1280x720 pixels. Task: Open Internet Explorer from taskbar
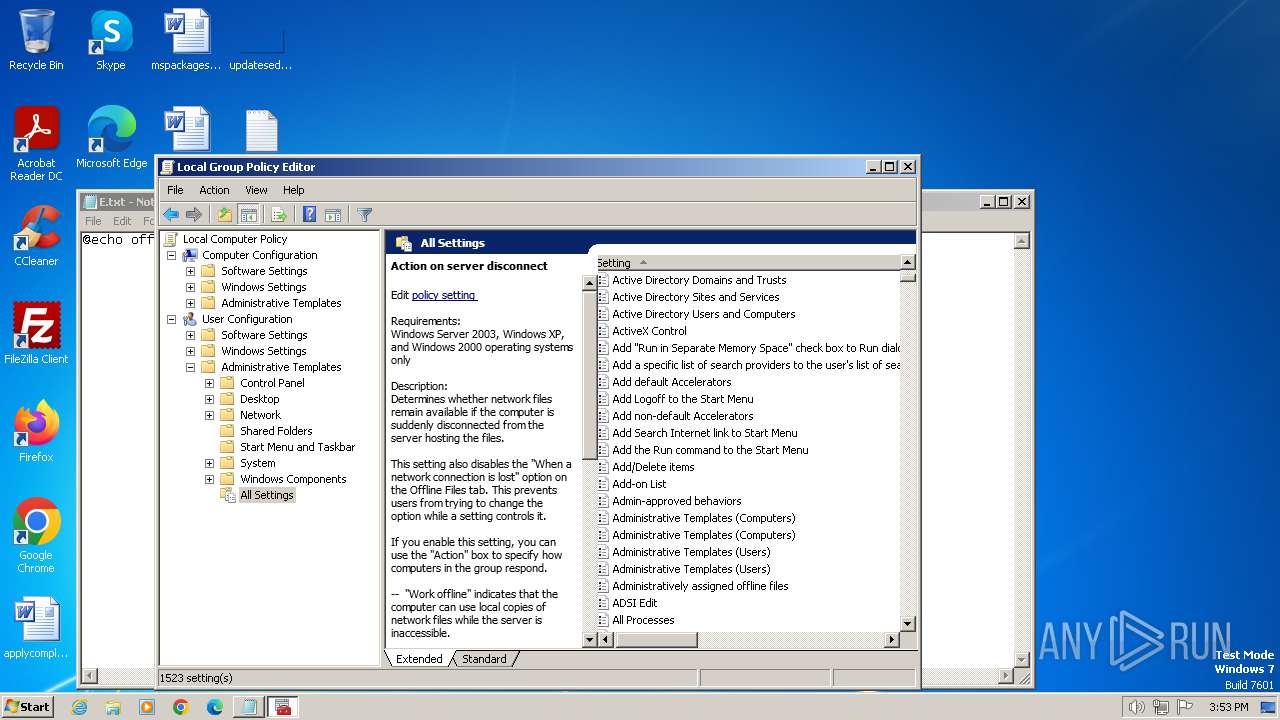80,707
